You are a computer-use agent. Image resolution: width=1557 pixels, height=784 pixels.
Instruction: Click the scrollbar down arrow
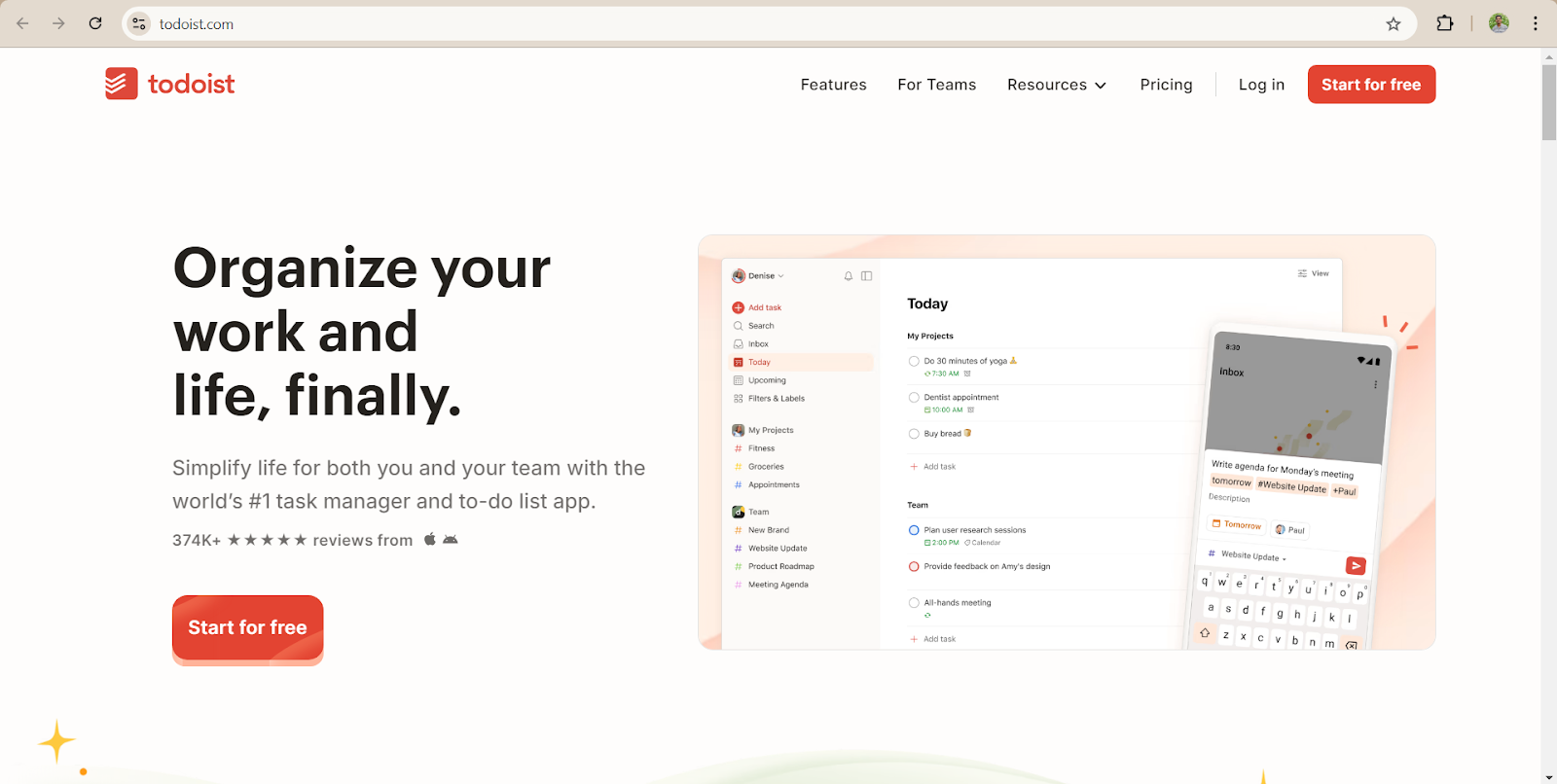[x=1549, y=777]
